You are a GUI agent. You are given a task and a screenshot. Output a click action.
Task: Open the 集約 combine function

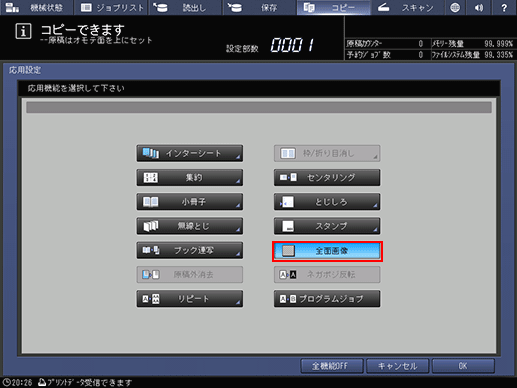tap(190, 178)
